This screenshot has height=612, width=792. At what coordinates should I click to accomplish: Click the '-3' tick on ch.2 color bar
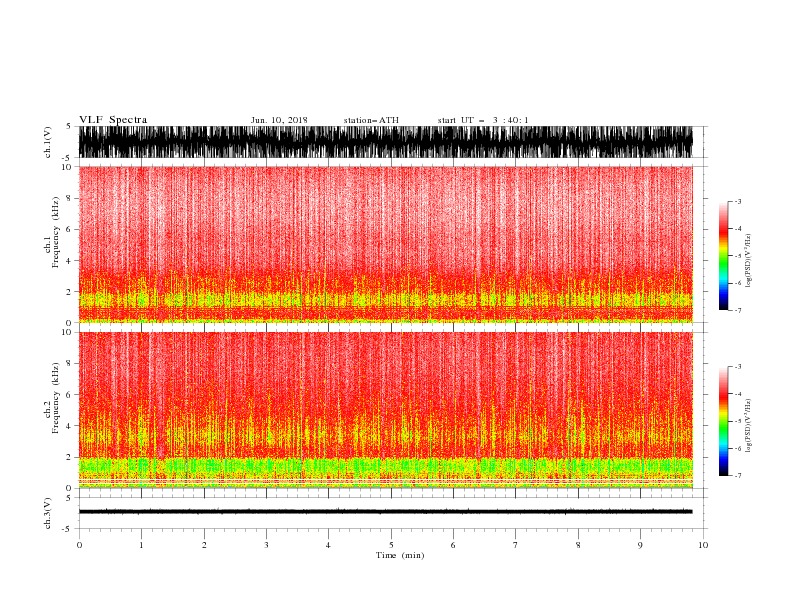pyautogui.click(x=738, y=367)
